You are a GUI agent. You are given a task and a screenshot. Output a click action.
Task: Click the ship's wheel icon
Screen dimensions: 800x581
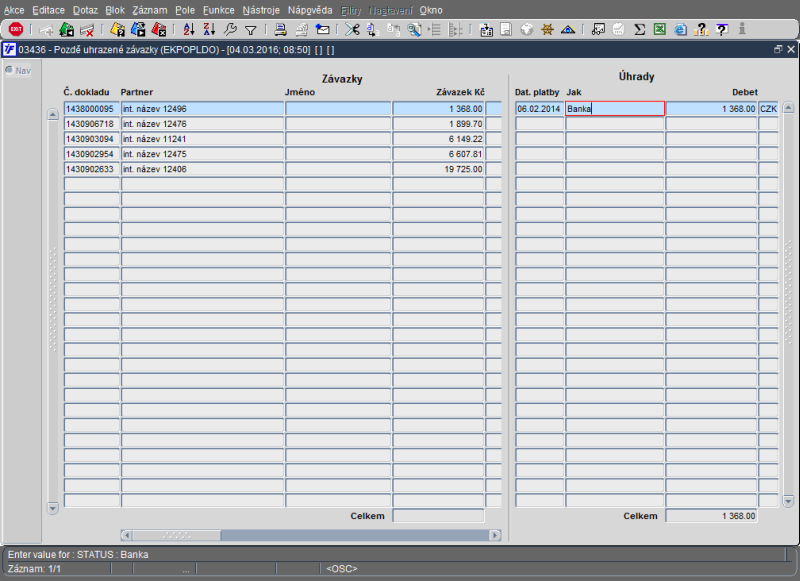(547, 30)
